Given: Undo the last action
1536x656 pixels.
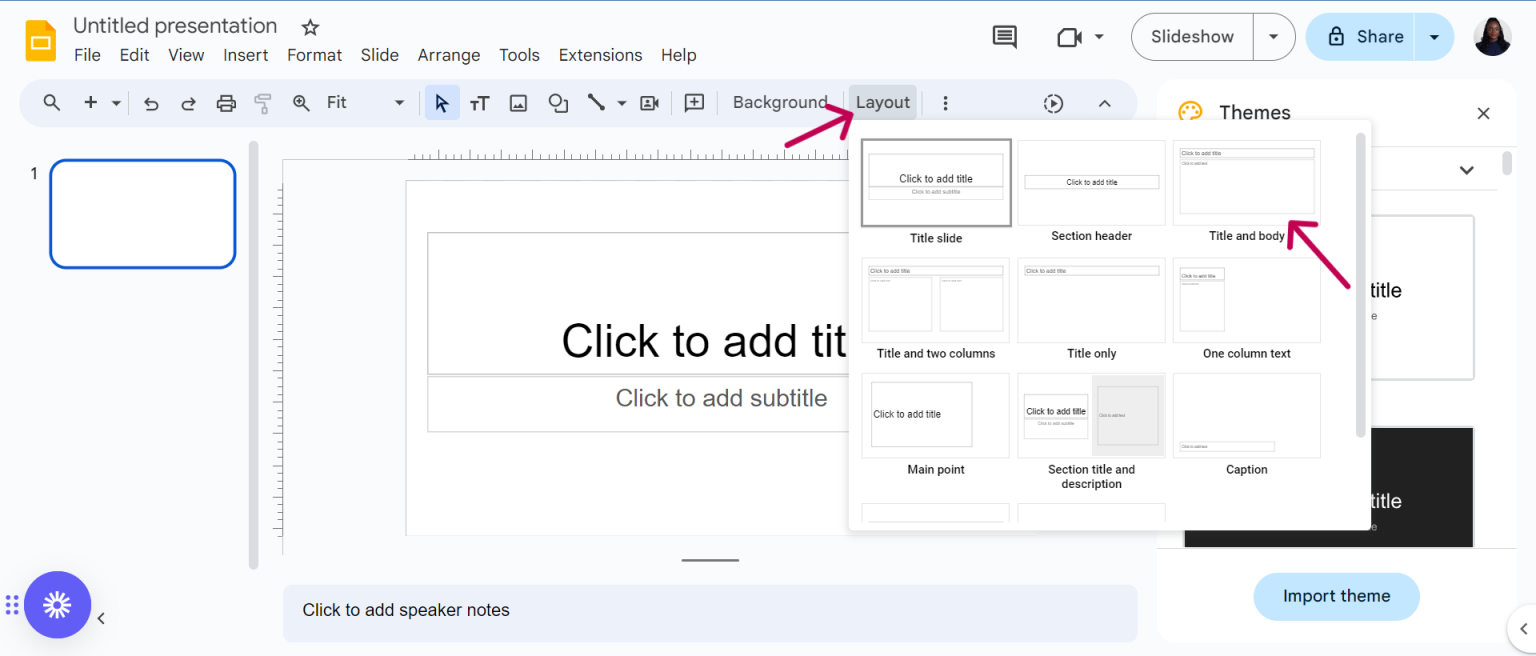Looking at the screenshot, I should click(x=151, y=102).
